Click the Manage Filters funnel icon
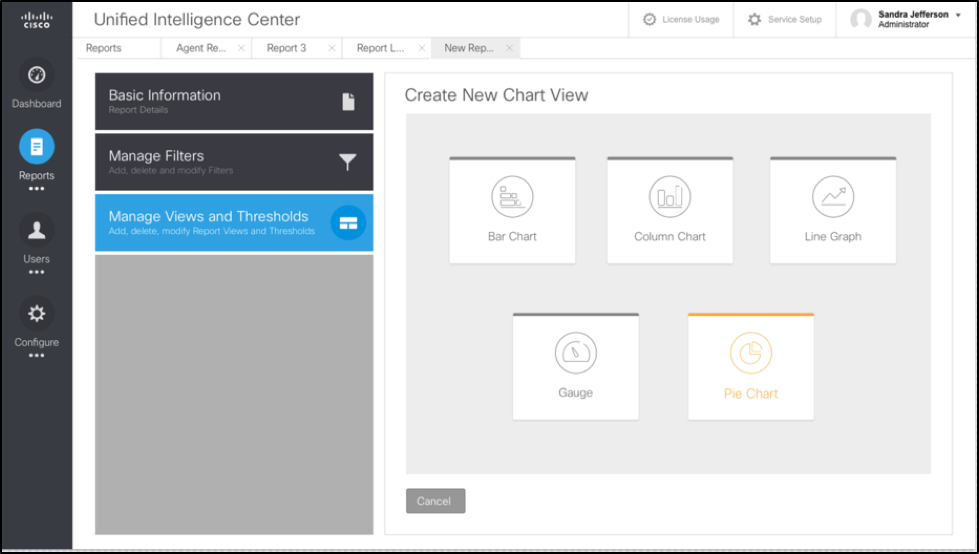 [348, 162]
